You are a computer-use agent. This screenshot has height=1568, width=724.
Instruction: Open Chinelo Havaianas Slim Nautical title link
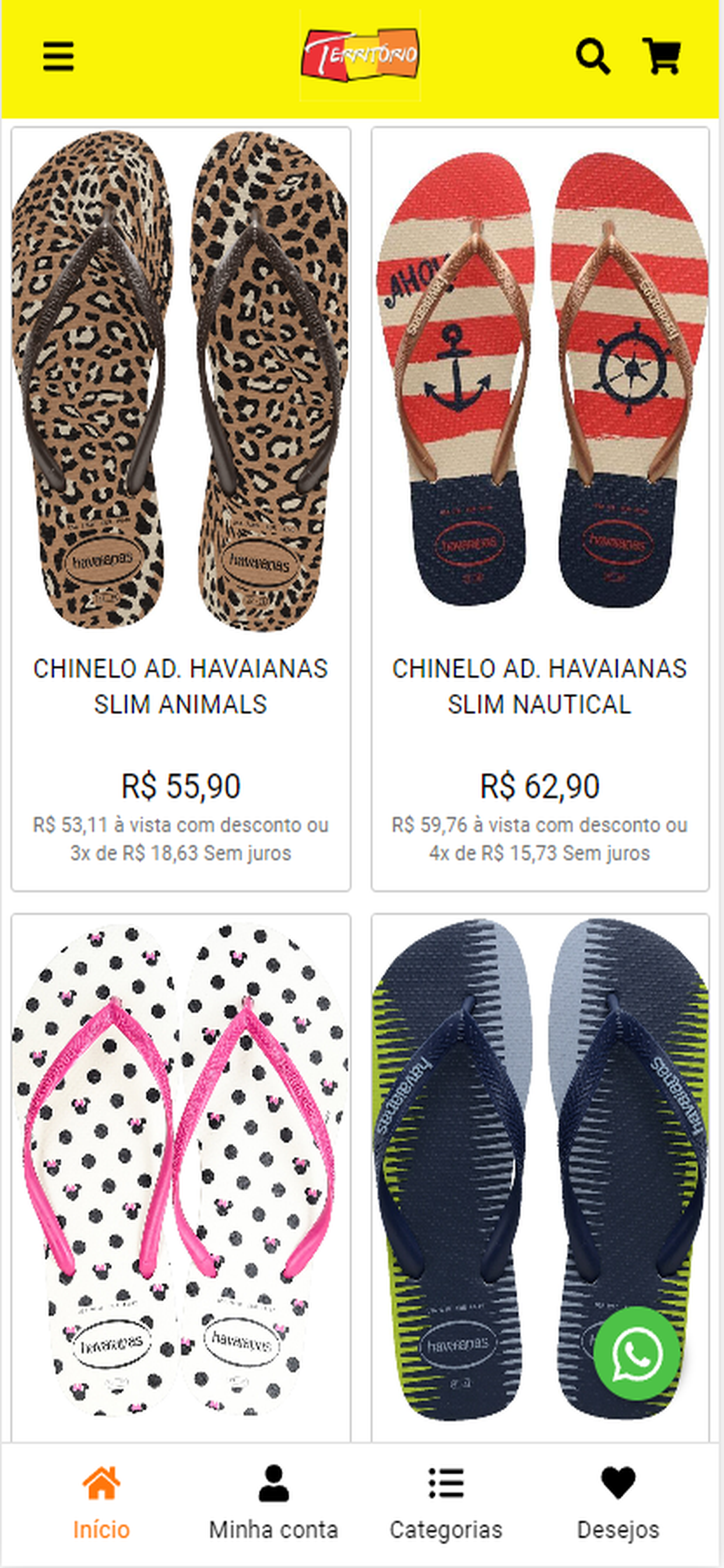click(x=540, y=686)
